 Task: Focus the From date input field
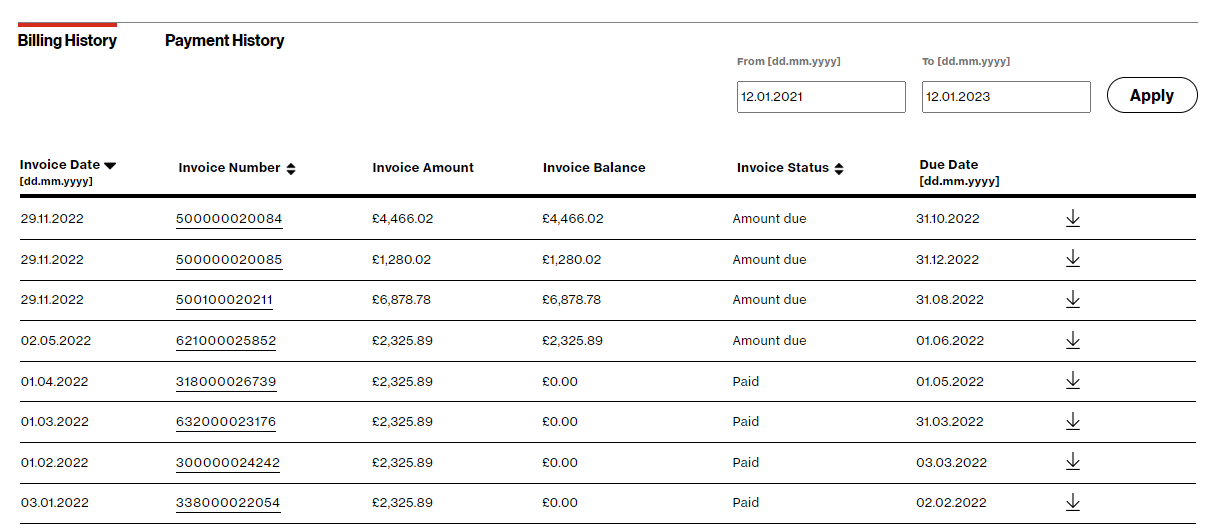tap(821, 97)
